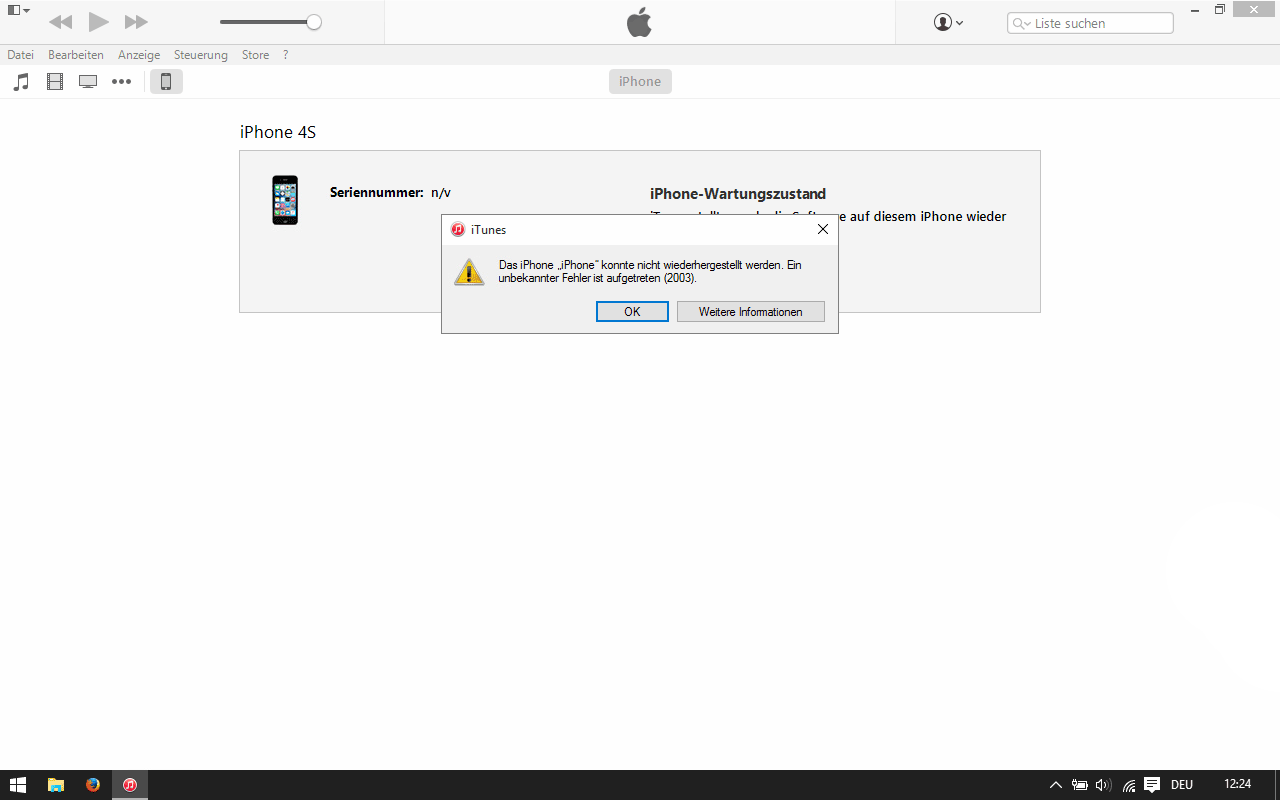
Task: Open the sidebar view menu dropdown
Action: 18,10
